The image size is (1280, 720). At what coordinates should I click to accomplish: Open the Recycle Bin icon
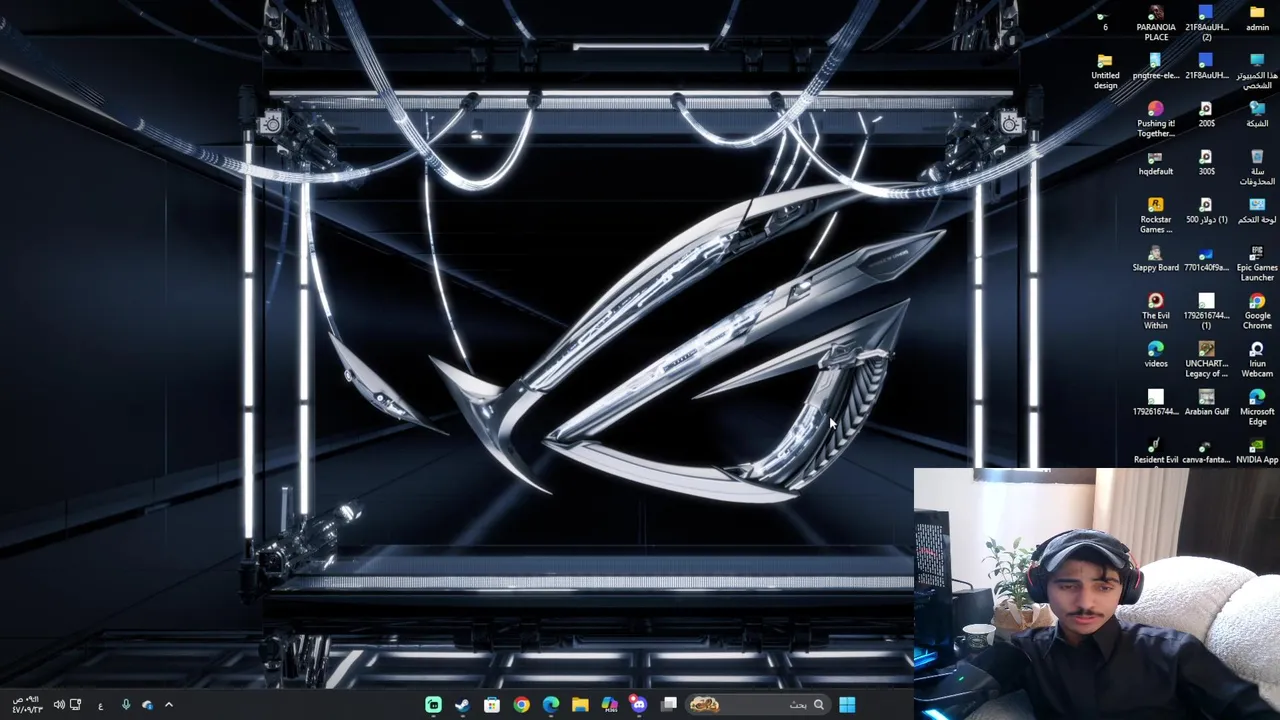1257,167
